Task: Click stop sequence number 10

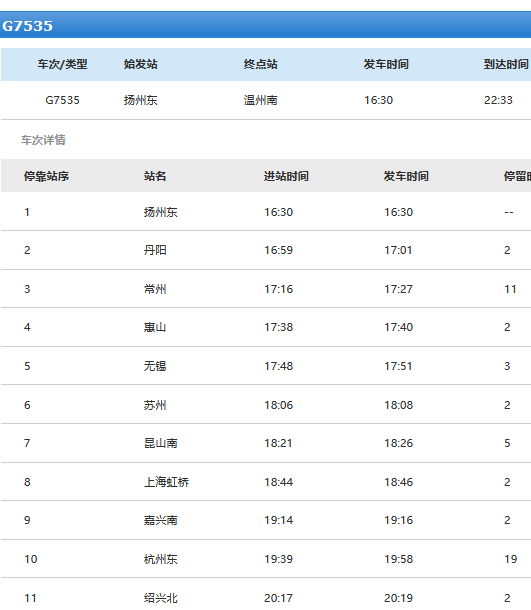Action: [31, 559]
